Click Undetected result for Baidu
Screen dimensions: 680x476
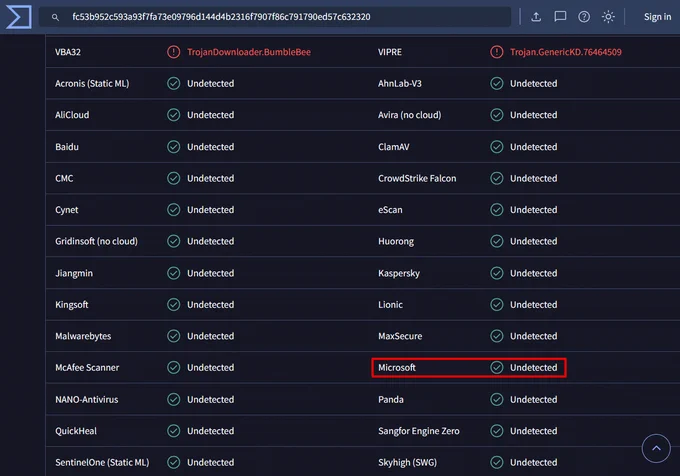pos(210,147)
